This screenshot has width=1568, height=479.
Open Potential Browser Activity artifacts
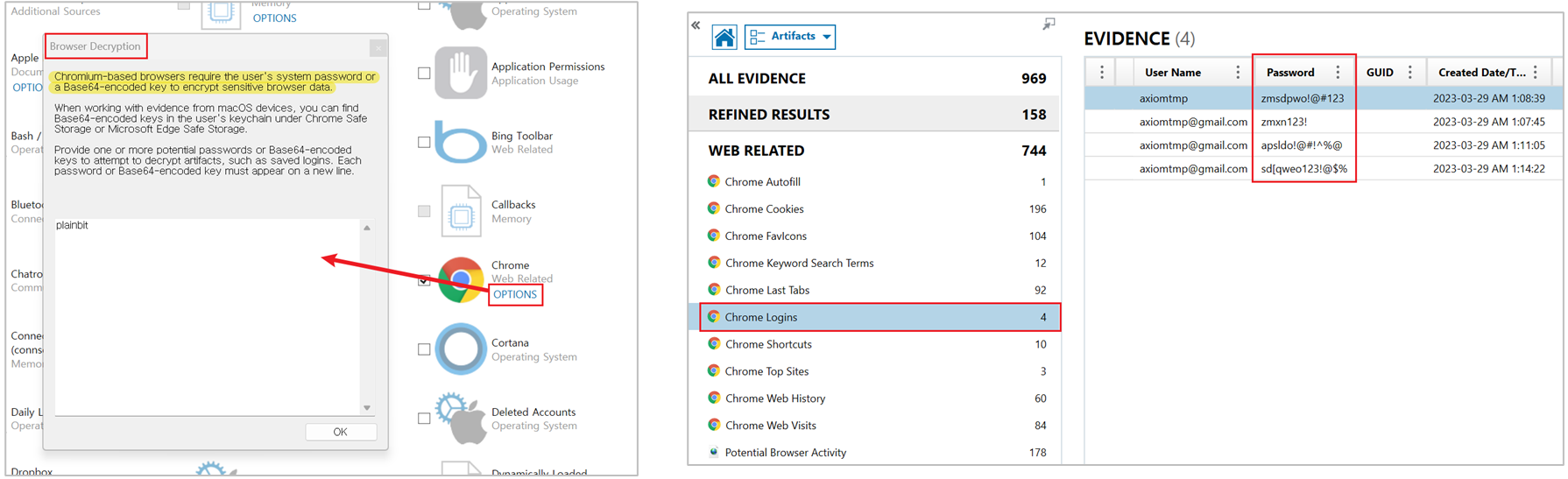click(876, 453)
